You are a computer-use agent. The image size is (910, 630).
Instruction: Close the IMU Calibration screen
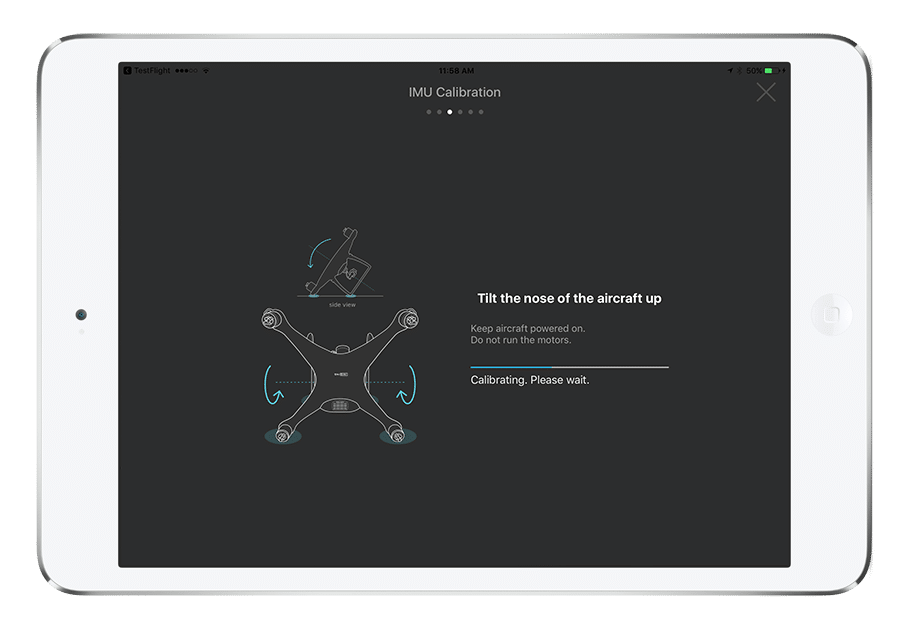click(x=765, y=93)
